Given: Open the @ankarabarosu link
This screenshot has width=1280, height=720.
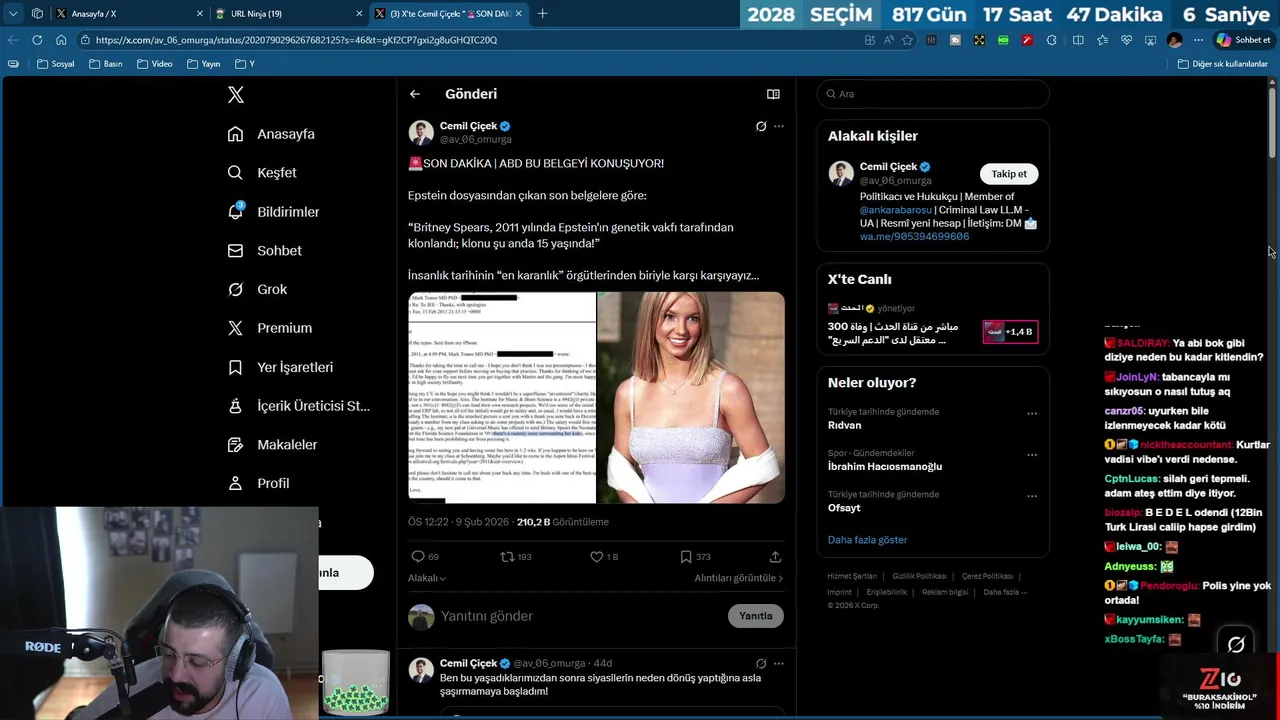Looking at the screenshot, I should coord(896,210).
